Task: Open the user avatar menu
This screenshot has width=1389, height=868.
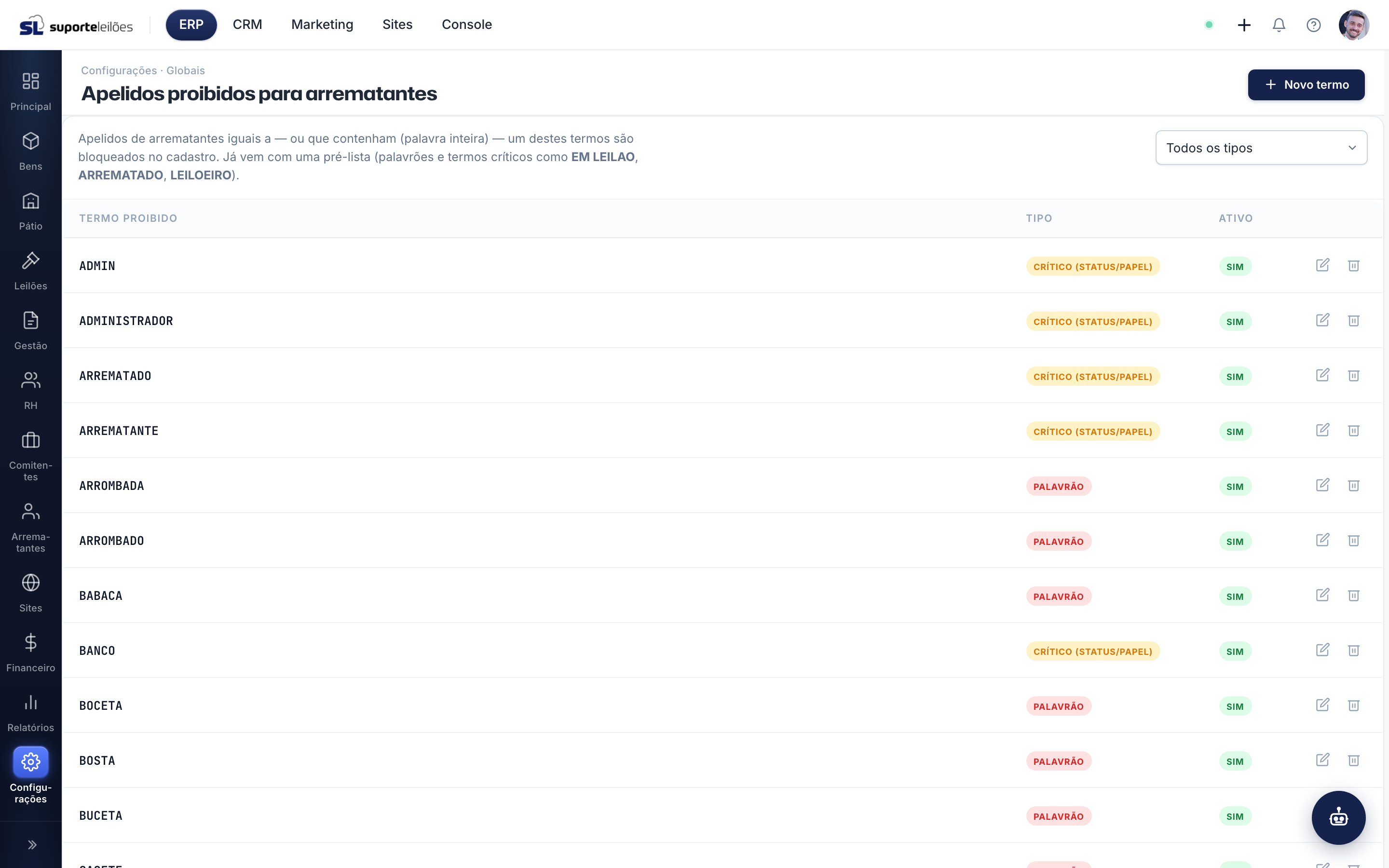Action: pos(1354,25)
